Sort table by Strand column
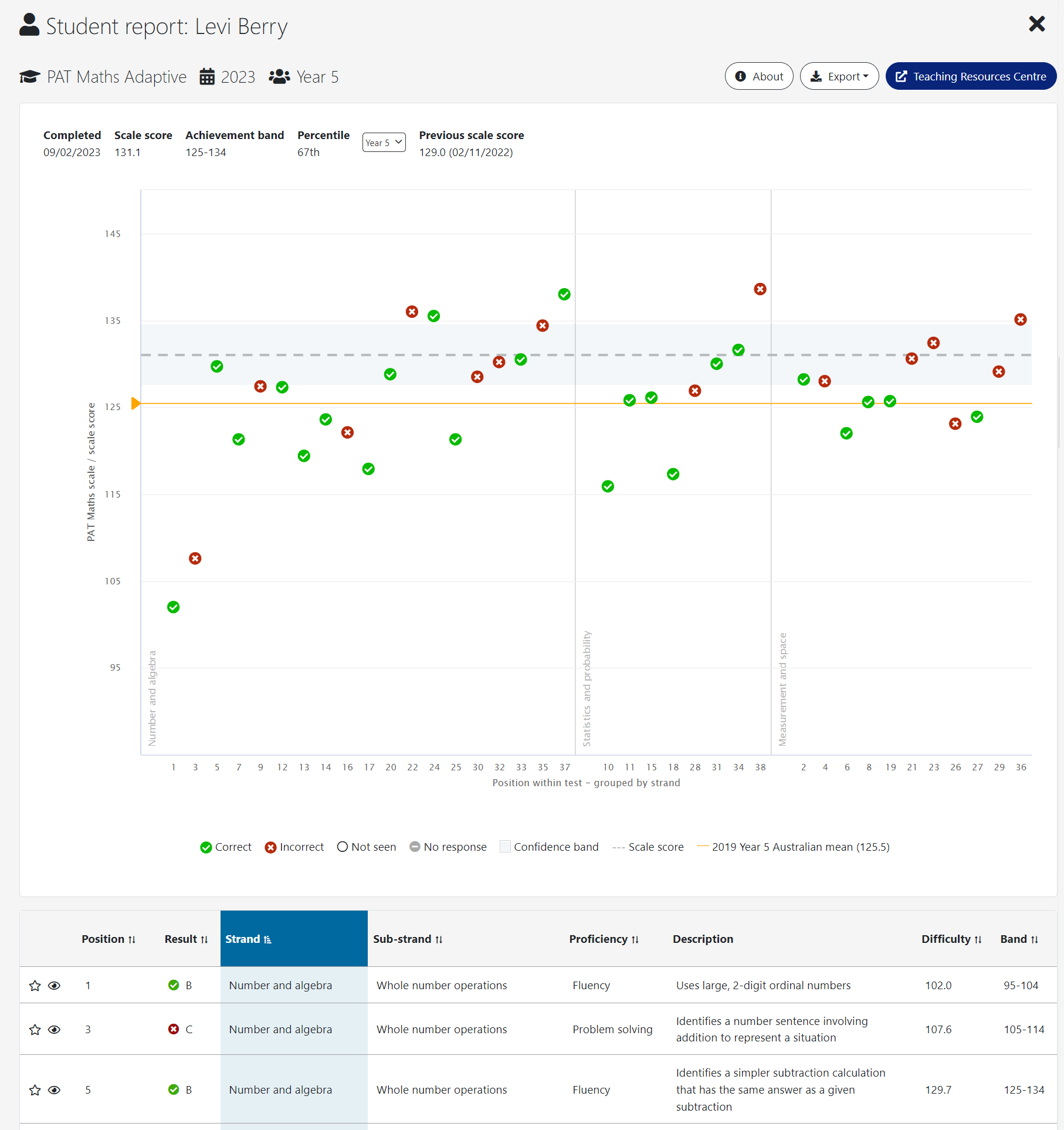1064x1130 pixels. tap(249, 939)
